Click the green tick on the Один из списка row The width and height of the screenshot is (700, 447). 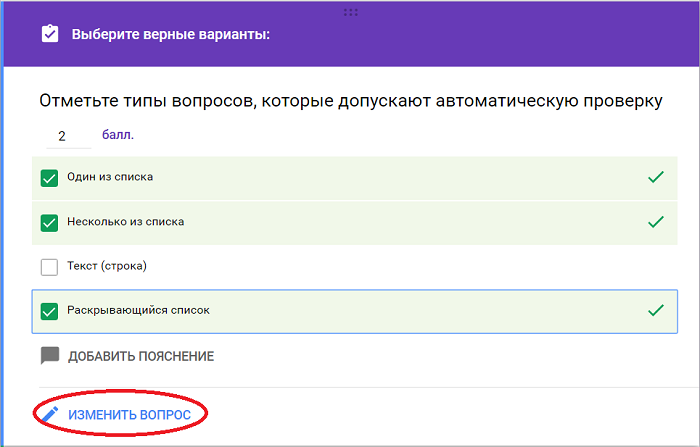[x=656, y=177]
